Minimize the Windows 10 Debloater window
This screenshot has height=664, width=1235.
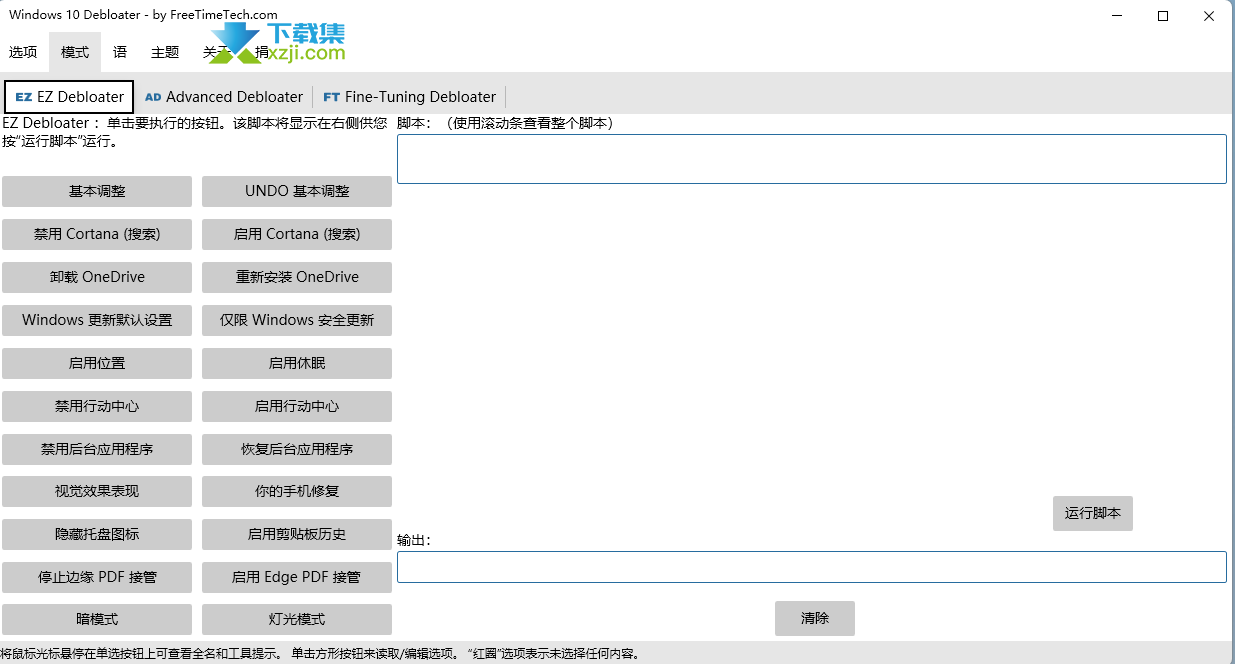[x=1117, y=15]
